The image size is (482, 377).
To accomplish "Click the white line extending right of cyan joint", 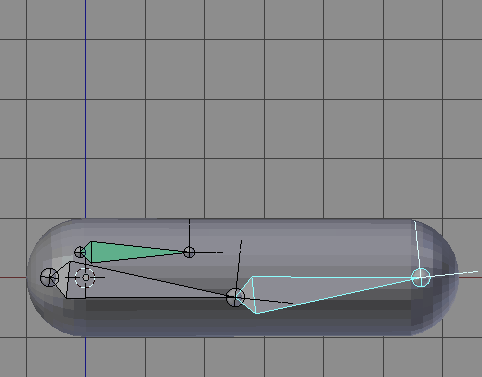I will point(454,274).
